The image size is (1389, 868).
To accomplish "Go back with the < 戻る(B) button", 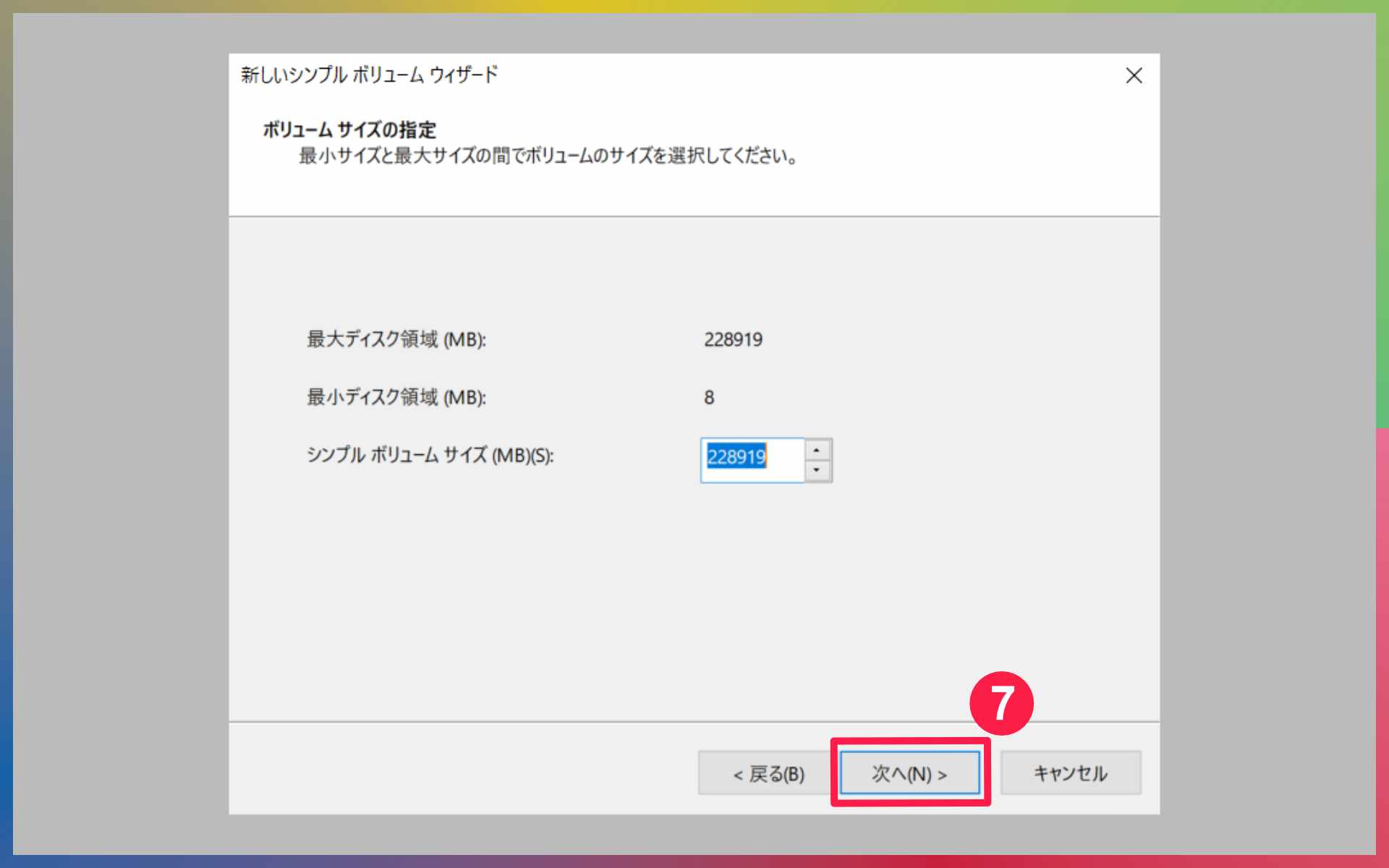I will pos(768,774).
